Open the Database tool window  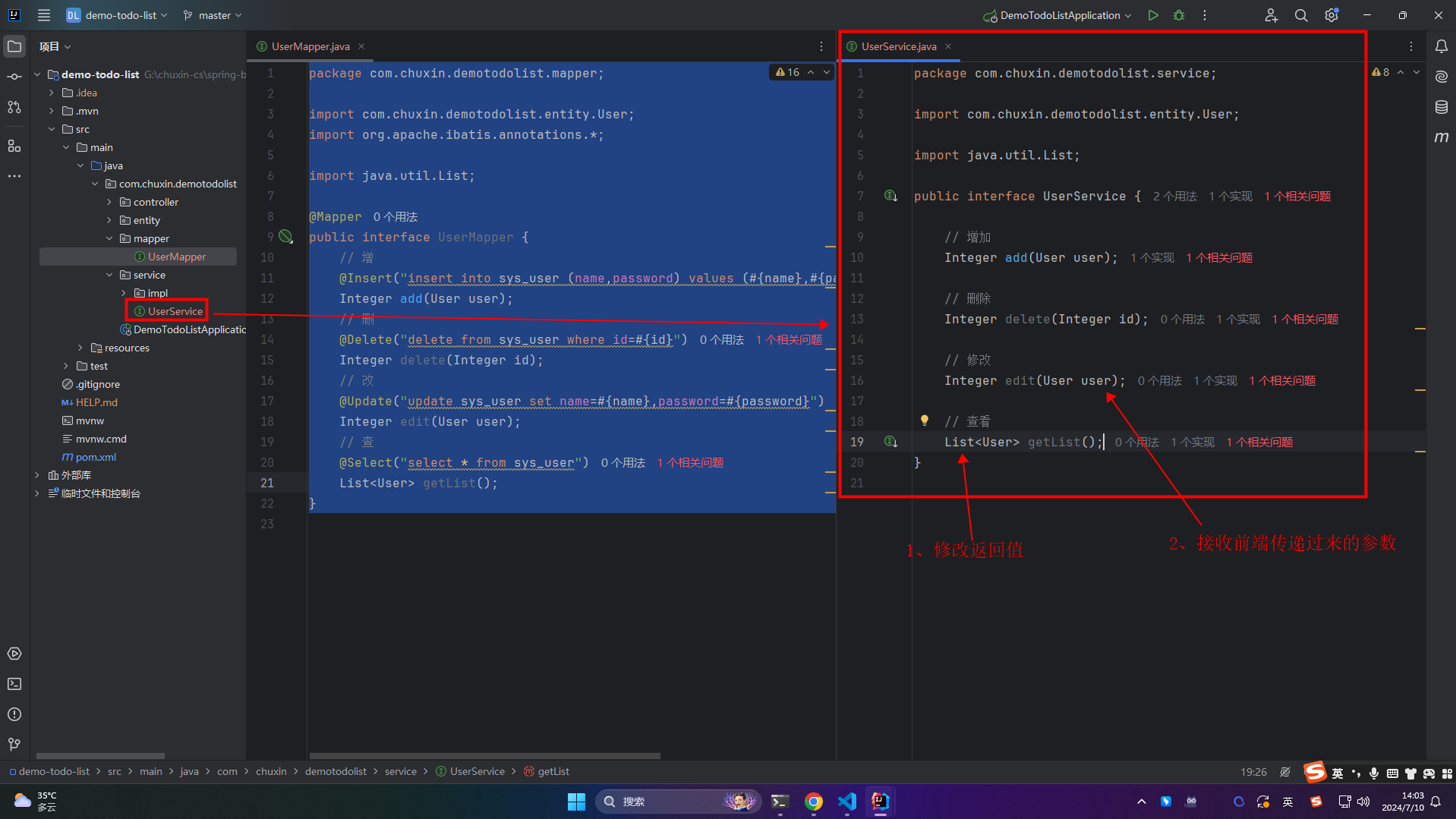pos(1441,107)
